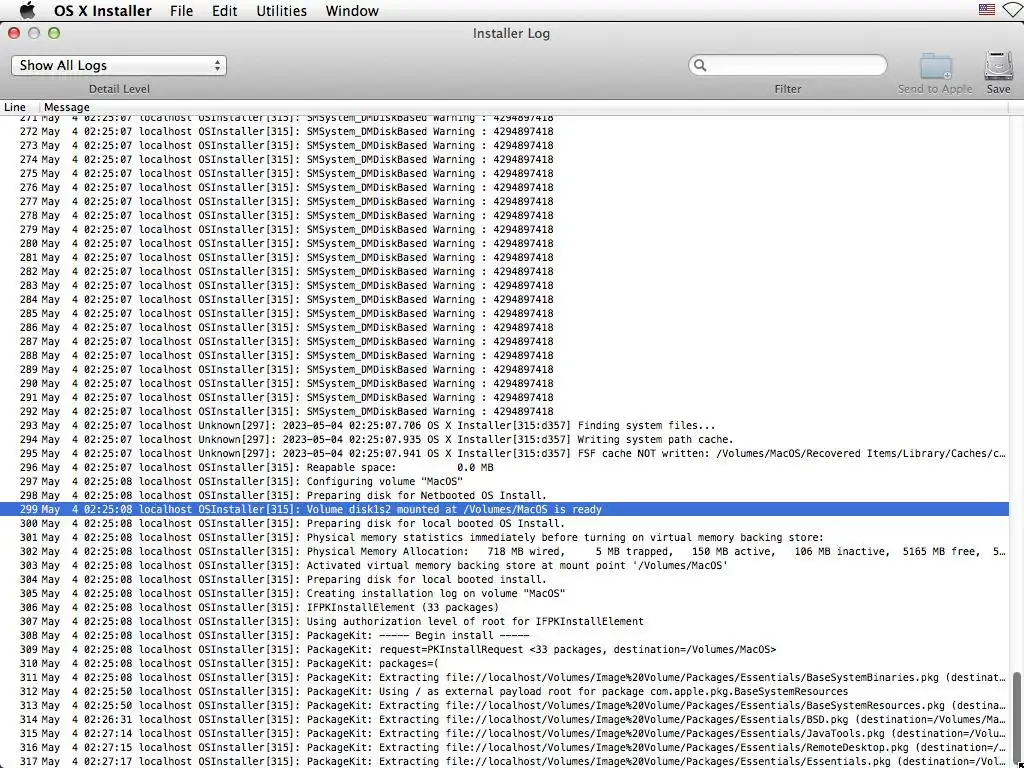Select line 301 Physical memory statistics
This screenshot has width=1024, height=768.
[x=504, y=537]
